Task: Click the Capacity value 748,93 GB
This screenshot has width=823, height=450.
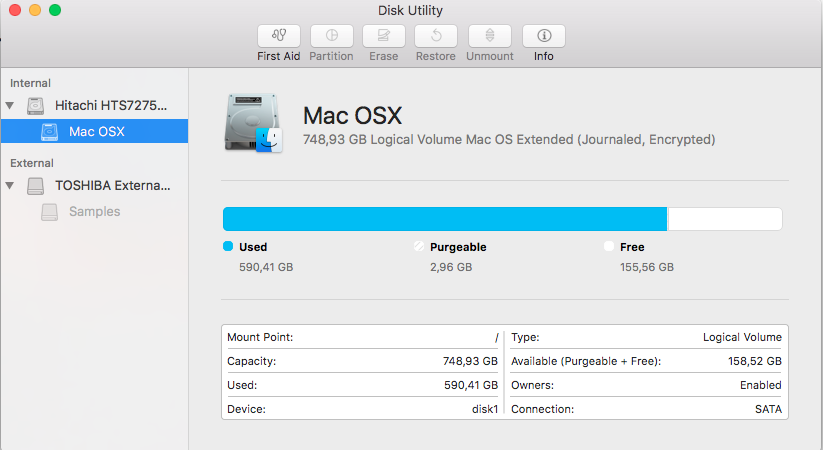Action: pyautogui.click(x=470, y=361)
